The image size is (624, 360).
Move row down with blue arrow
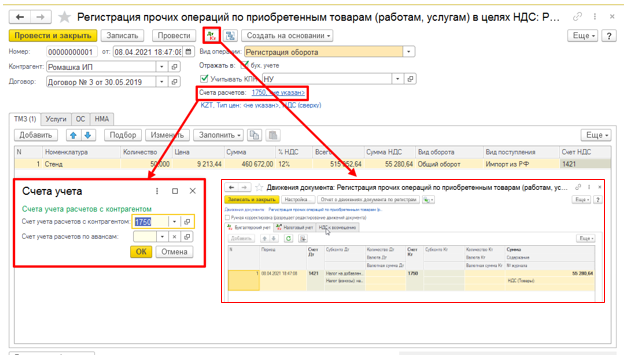coord(88,135)
